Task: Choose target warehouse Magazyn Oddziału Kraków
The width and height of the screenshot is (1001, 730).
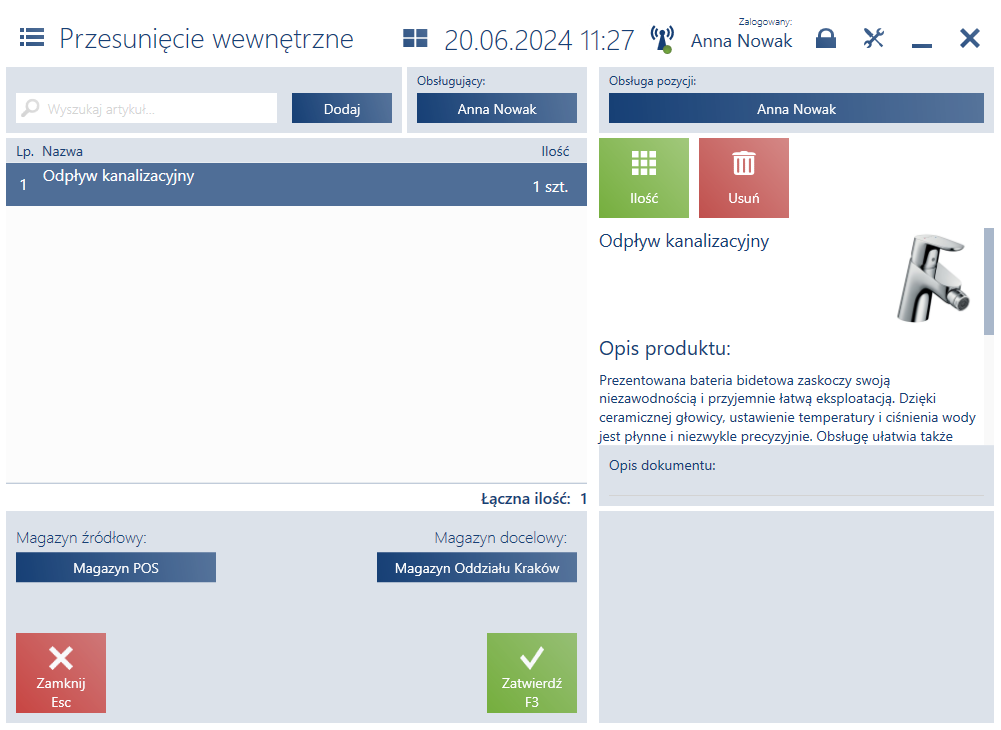Action: (477, 568)
